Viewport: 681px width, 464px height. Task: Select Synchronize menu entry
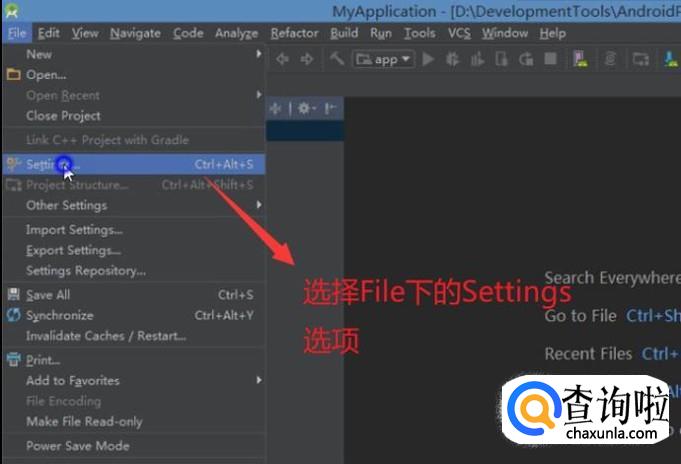pos(134,315)
